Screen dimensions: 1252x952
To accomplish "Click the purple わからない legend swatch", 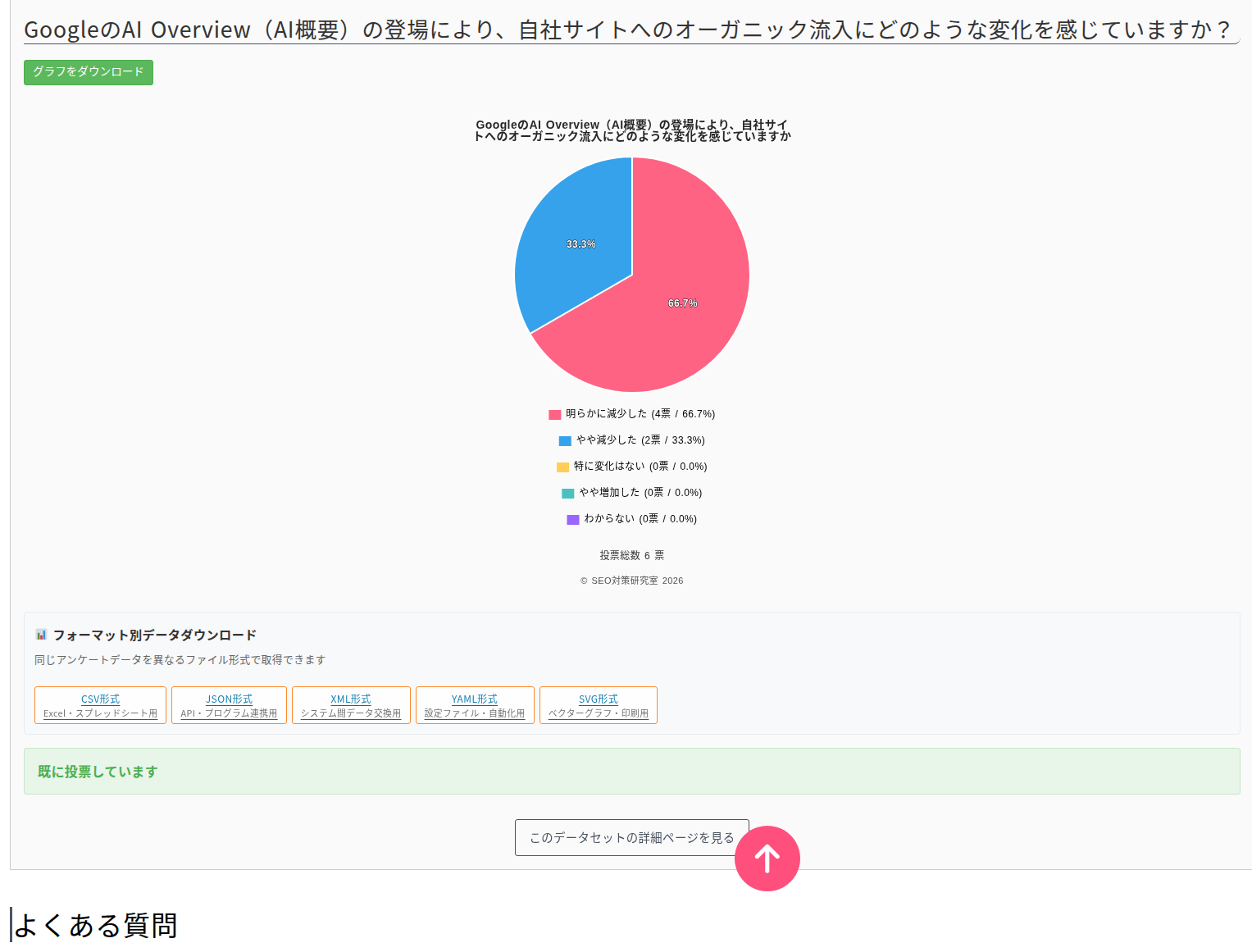I will point(573,520).
